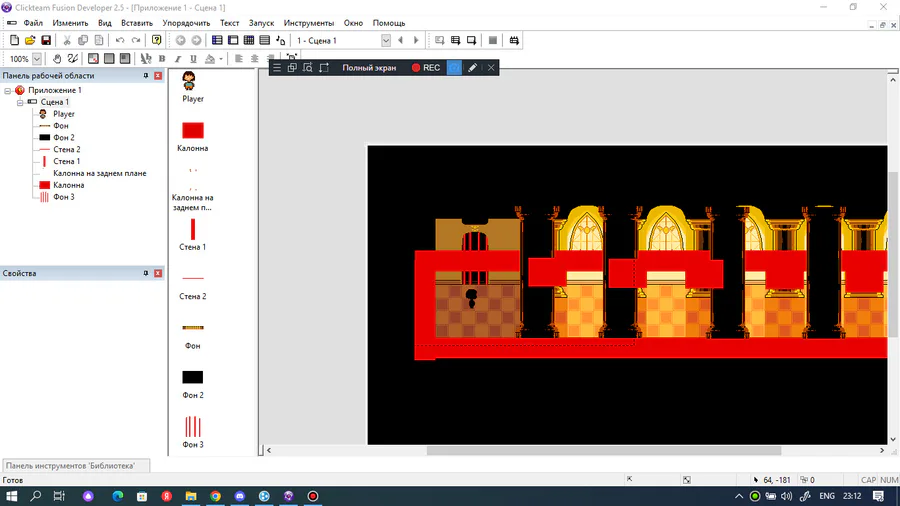Undo the last action
Screen dimensions: 900x506
point(120,40)
